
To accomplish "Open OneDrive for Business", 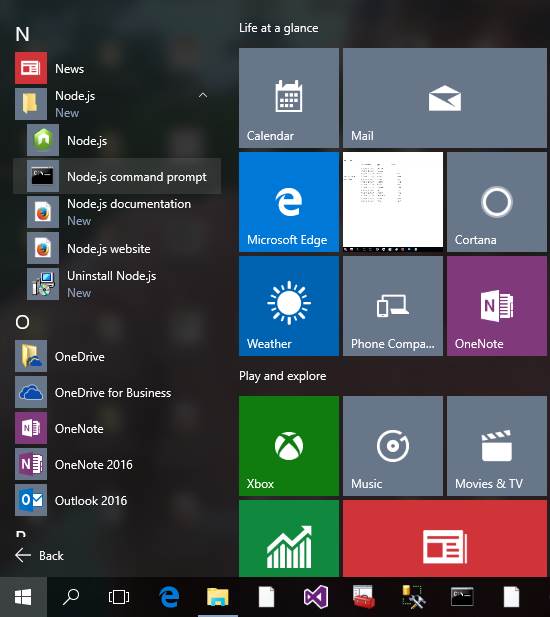I will point(118,392).
